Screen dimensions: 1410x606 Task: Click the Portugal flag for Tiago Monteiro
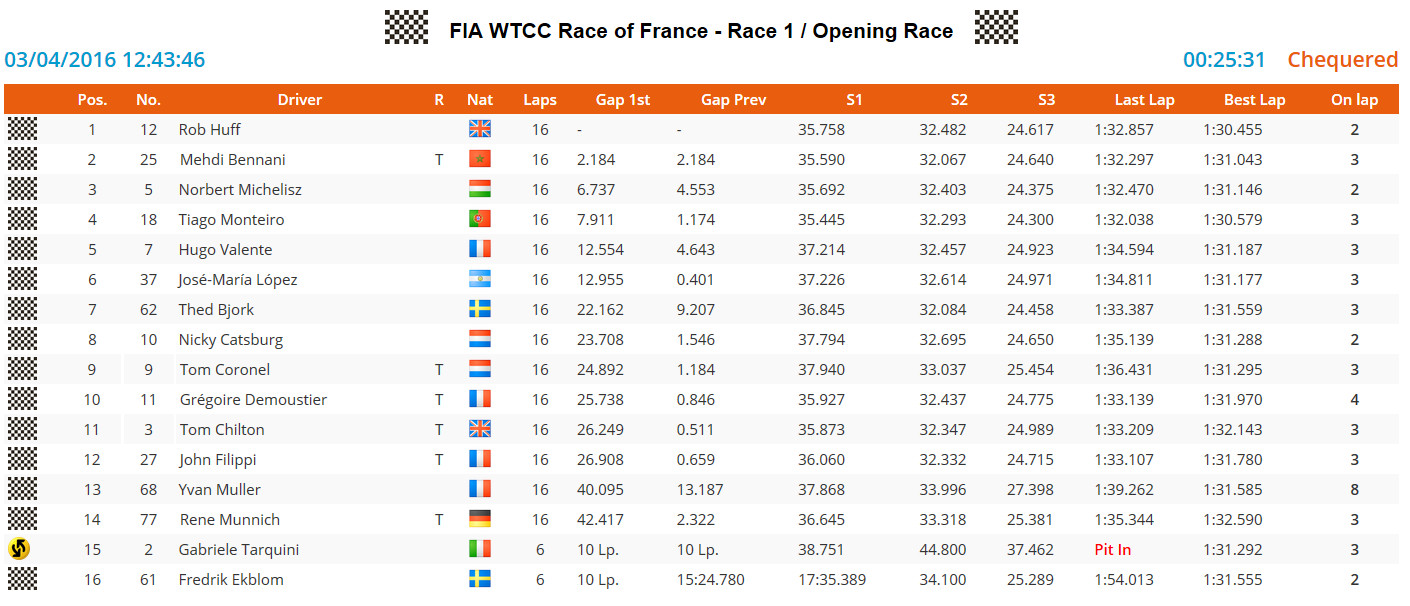480,219
